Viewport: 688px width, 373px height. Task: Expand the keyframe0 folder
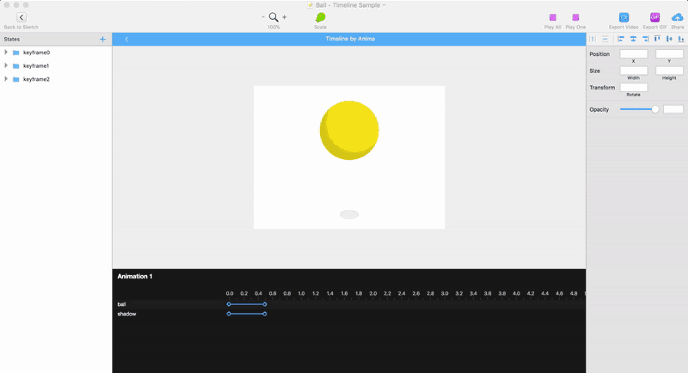[x=6, y=52]
